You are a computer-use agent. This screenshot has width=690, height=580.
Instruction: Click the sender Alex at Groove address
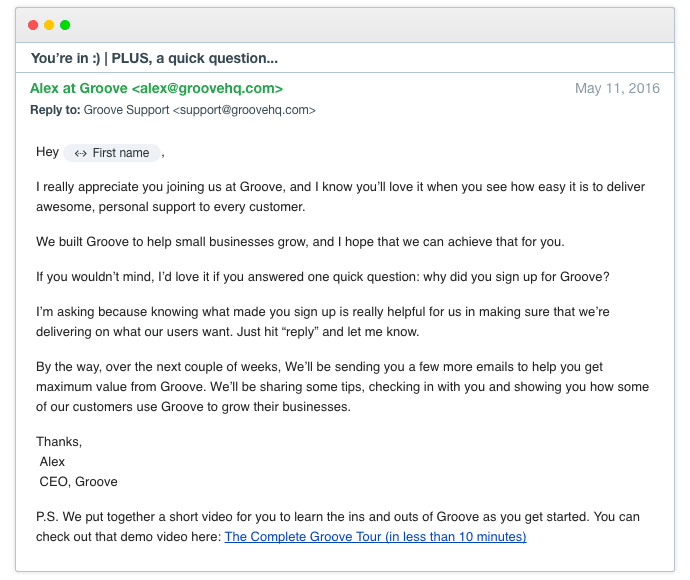coord(156,88)
